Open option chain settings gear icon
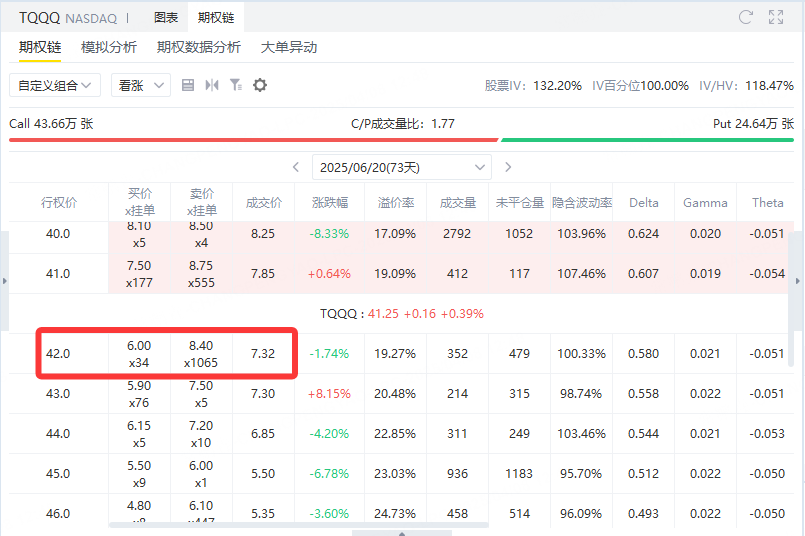The height and width of the screenshot is (536, 805). tap(260, 85)
